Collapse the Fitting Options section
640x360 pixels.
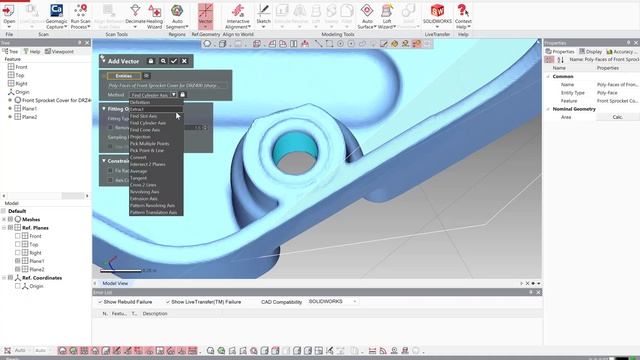[x=104, y=109]
